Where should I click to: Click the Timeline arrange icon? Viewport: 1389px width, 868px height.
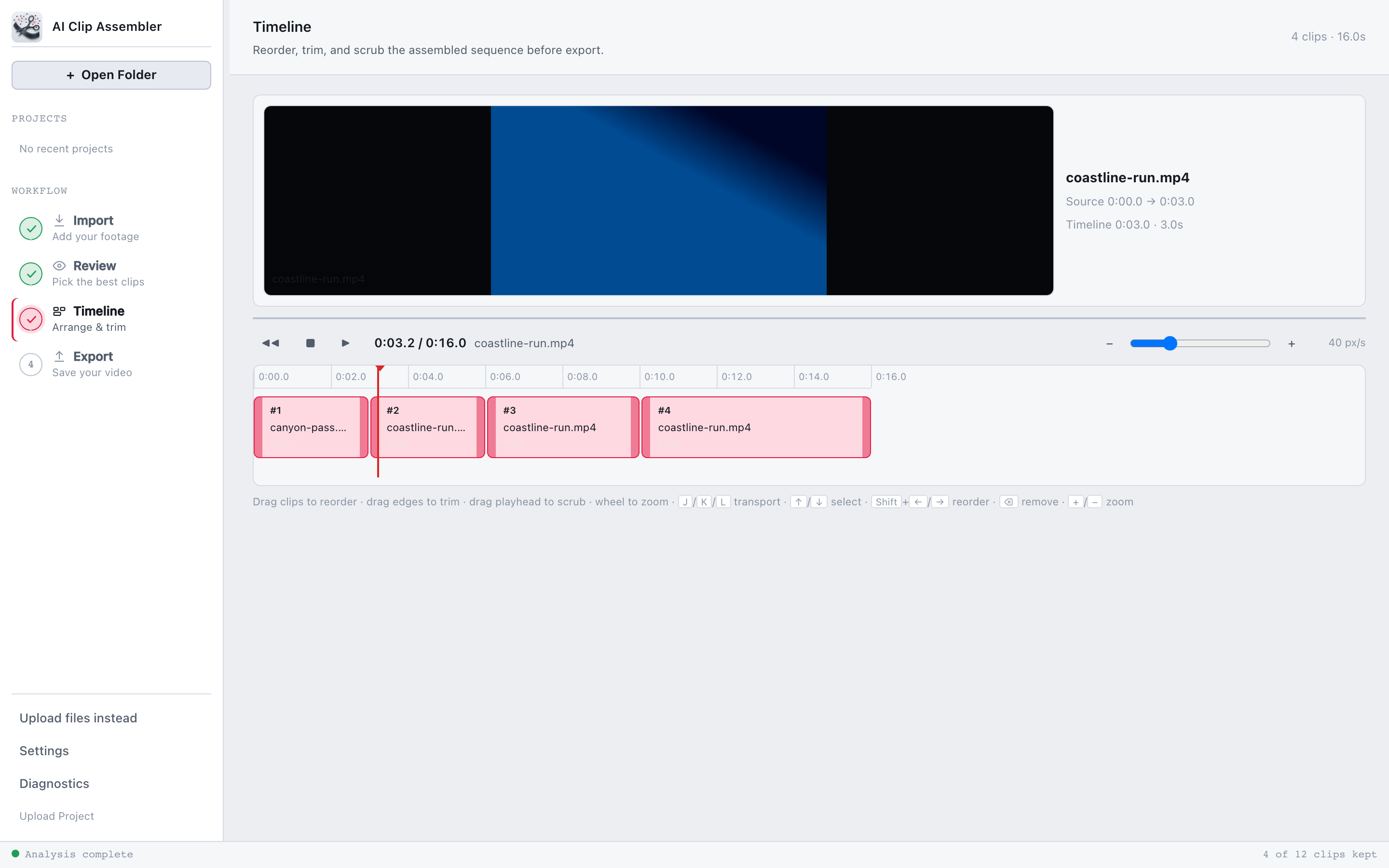pos(59,311)
